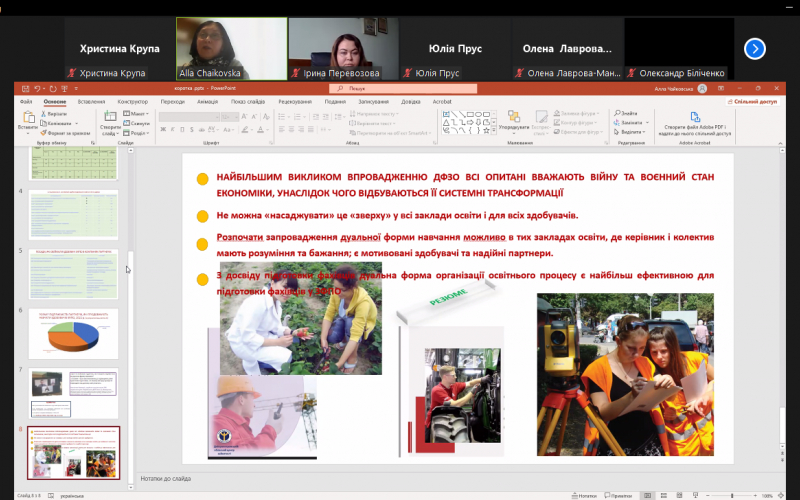
Task: Click Clear All Formatting icon
Action: [x=266, y=117]
